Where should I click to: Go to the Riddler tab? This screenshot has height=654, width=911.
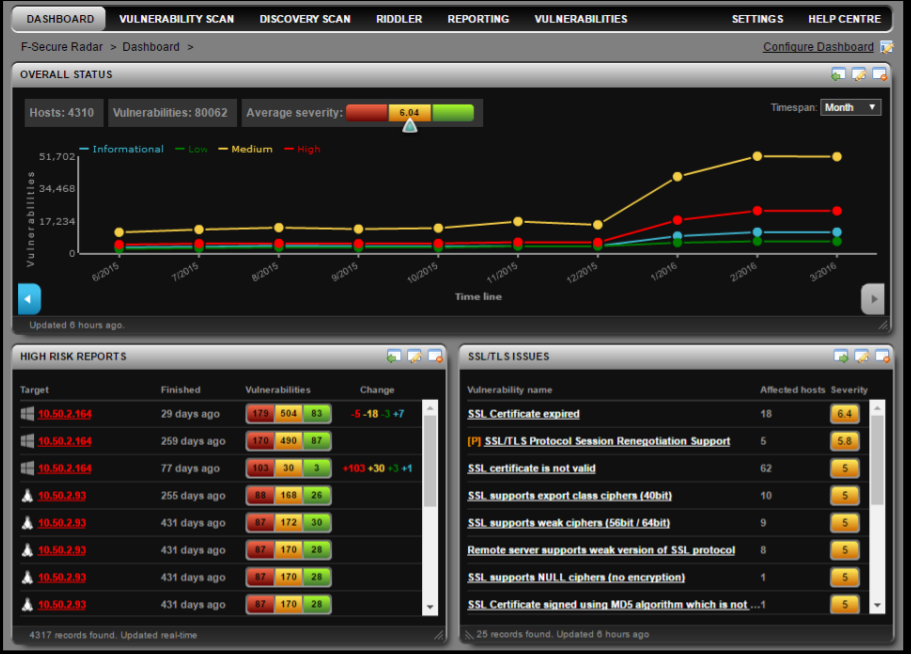tap(399, 19)
